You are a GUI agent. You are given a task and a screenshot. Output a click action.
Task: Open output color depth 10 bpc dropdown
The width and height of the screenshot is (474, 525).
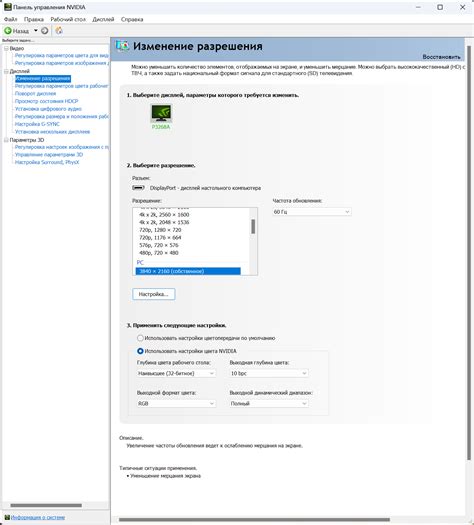tap(269, 373)
